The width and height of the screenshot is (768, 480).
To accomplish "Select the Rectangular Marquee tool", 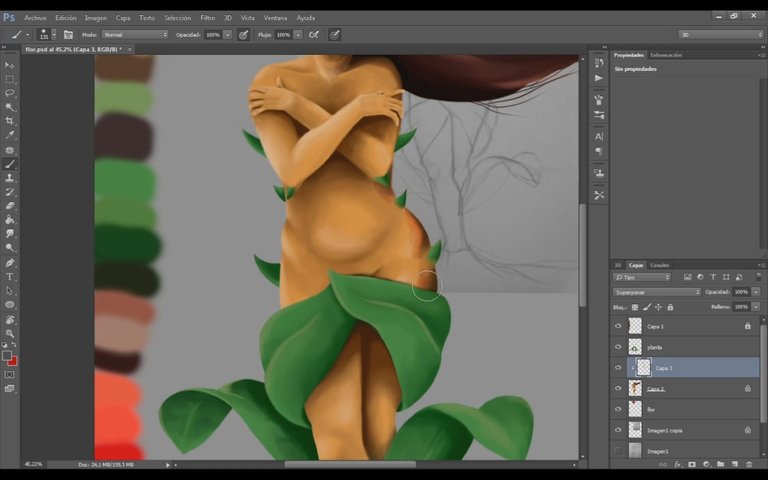I will pyautogui.click(x=9, y=79).
